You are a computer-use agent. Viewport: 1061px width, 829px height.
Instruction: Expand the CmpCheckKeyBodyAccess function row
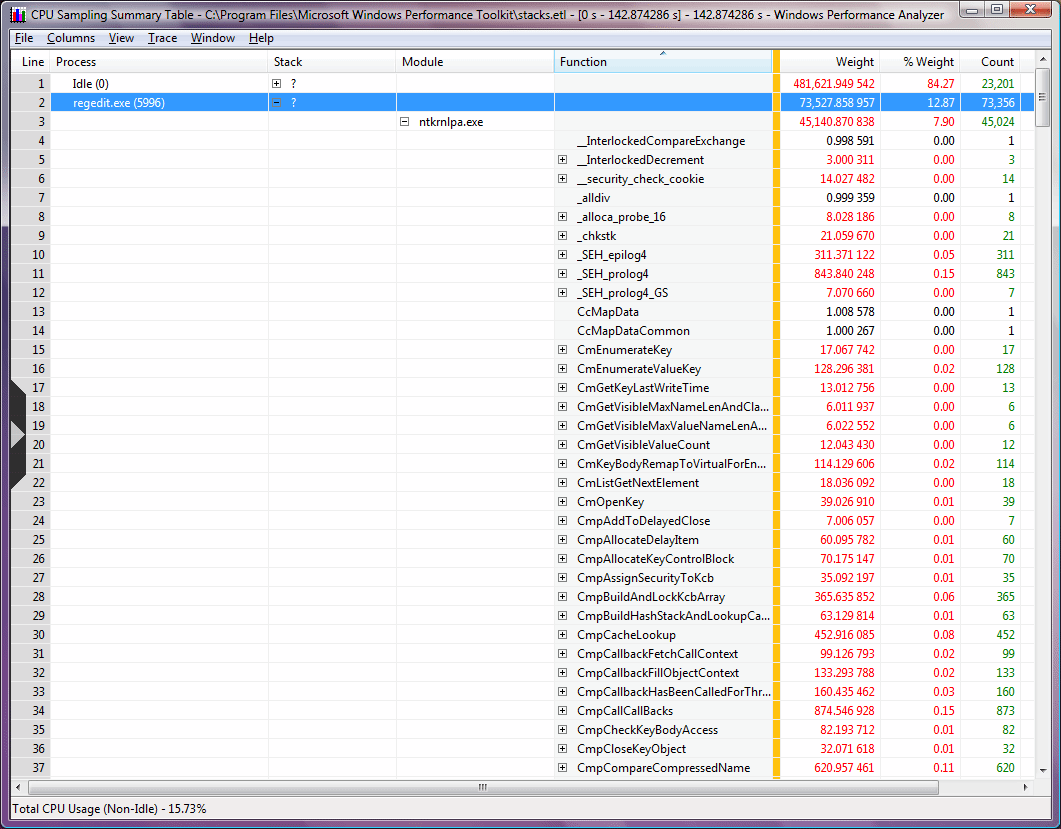pos(562,730)
